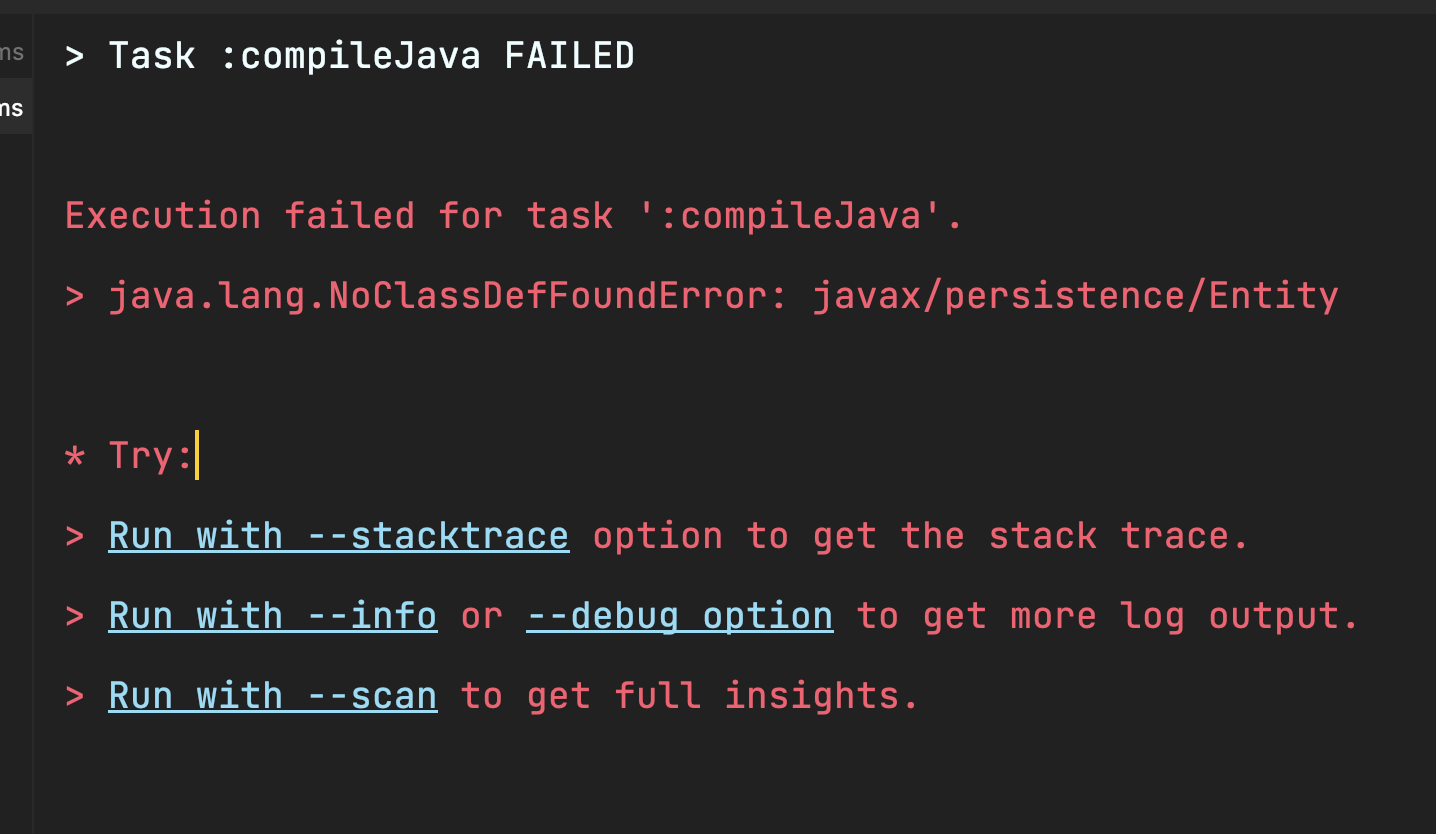Select the highlighted build tree row on left
The height and width of the screenshot is (834, 1436).
(14, 108)
